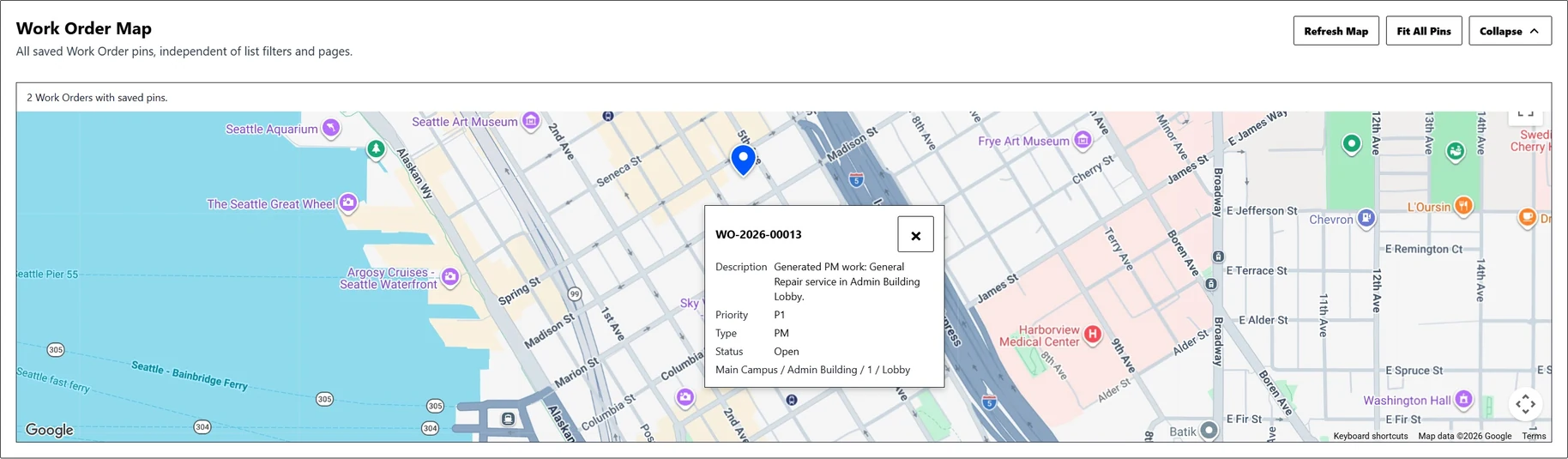This screenshot has width=1568, height=459.
Task: Click the Google logo on the map
Action: pos(49,430)
